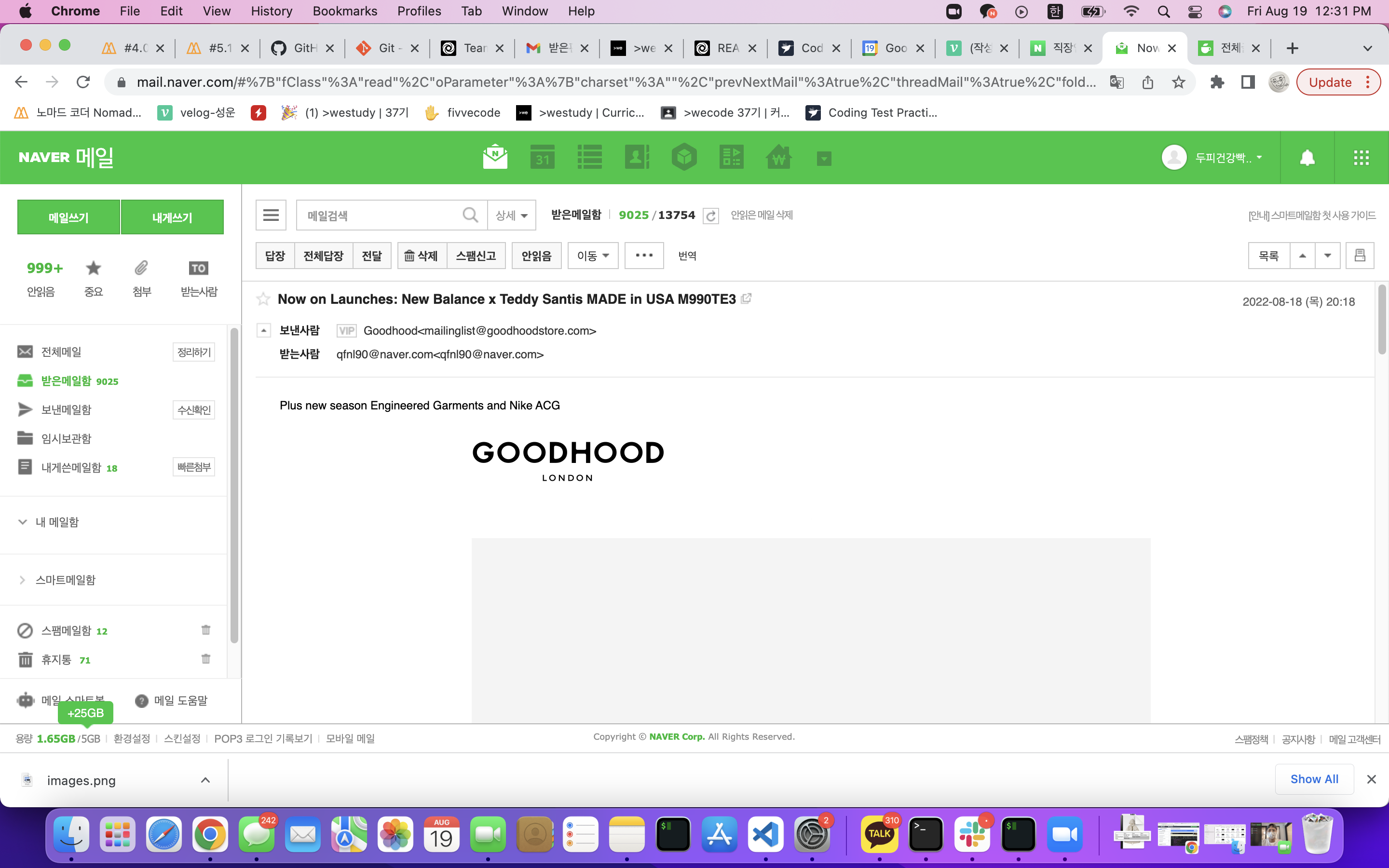Click the notification bell icon
This screenshot has height=868, width=1389.
point(1307,157)
